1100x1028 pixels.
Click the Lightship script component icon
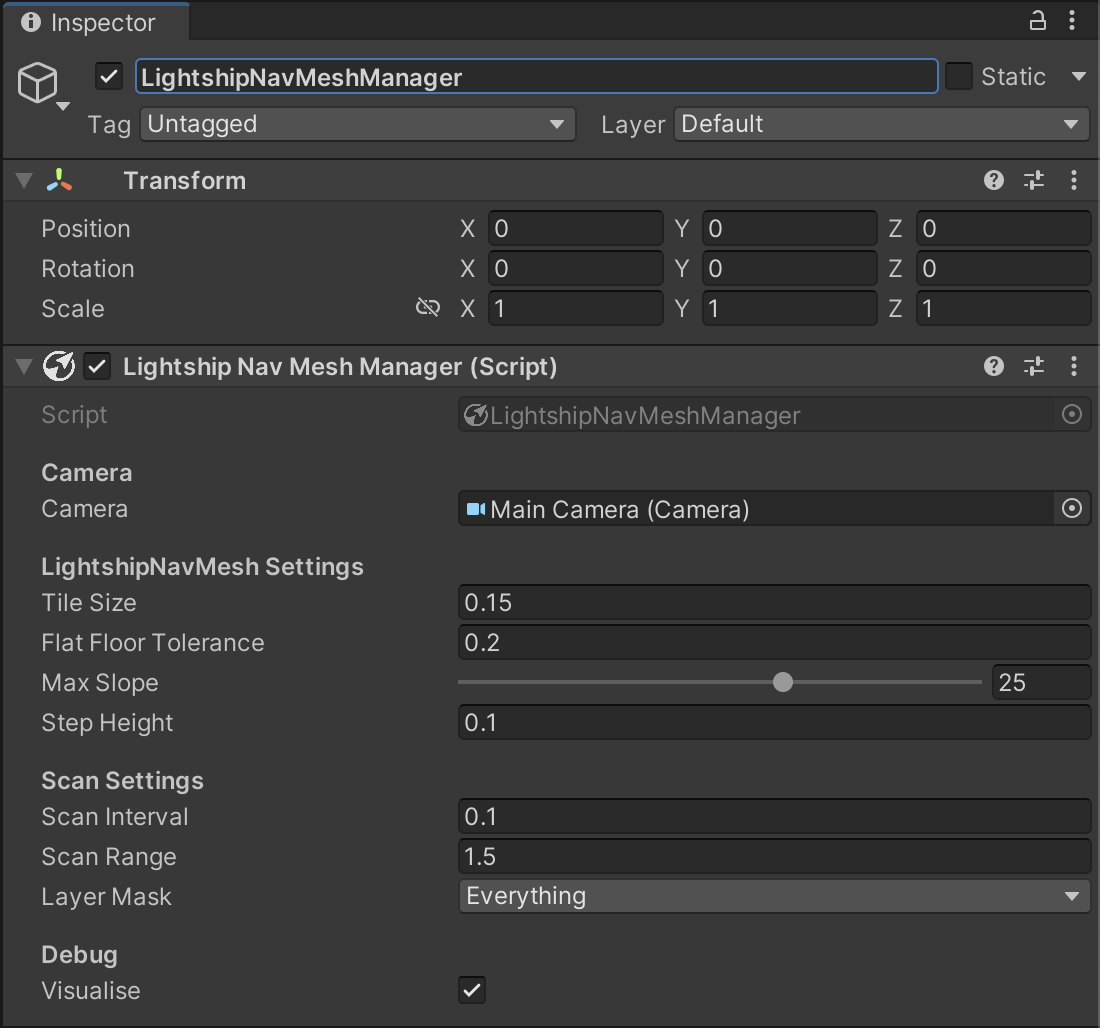(x=59, y=366)
